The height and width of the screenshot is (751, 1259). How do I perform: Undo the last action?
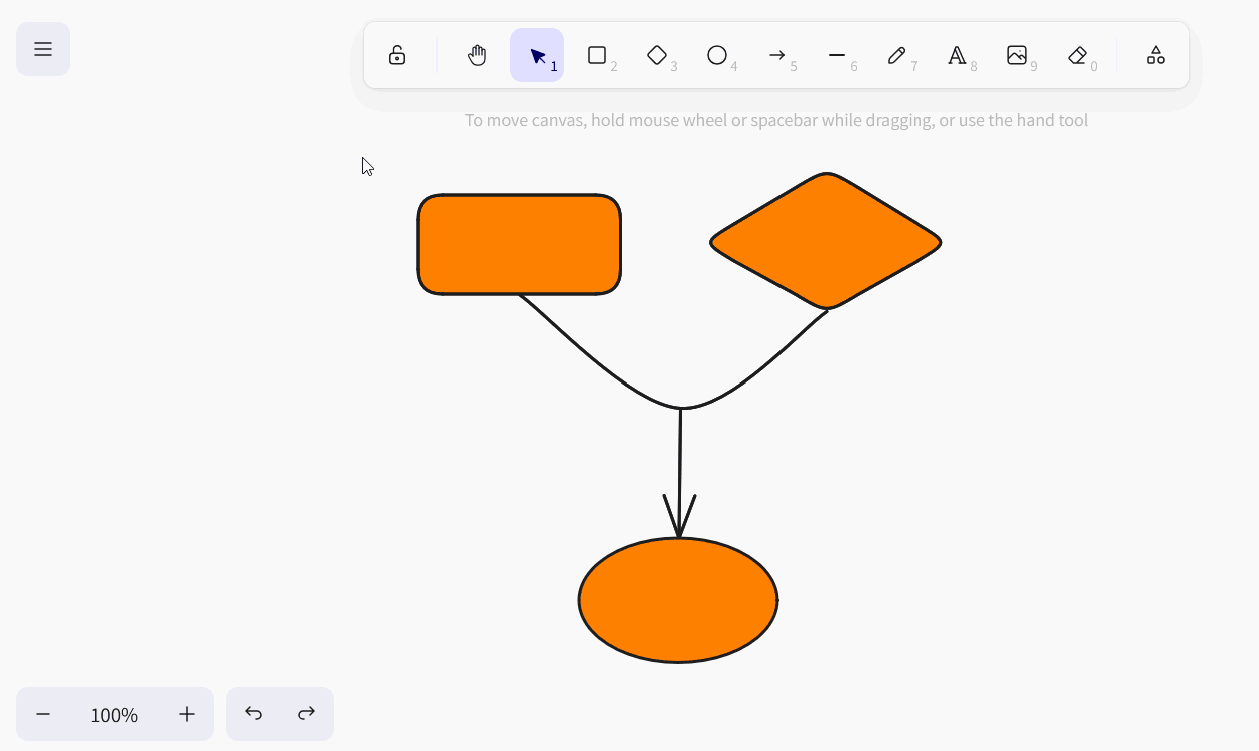[254, 714]
